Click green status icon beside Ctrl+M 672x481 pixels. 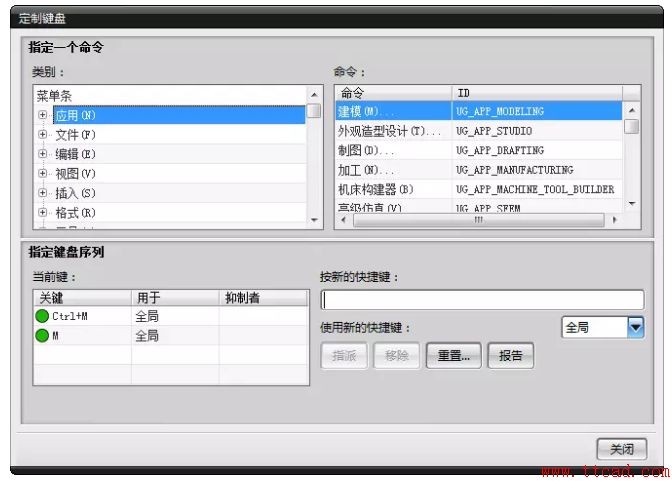point(42,316)
